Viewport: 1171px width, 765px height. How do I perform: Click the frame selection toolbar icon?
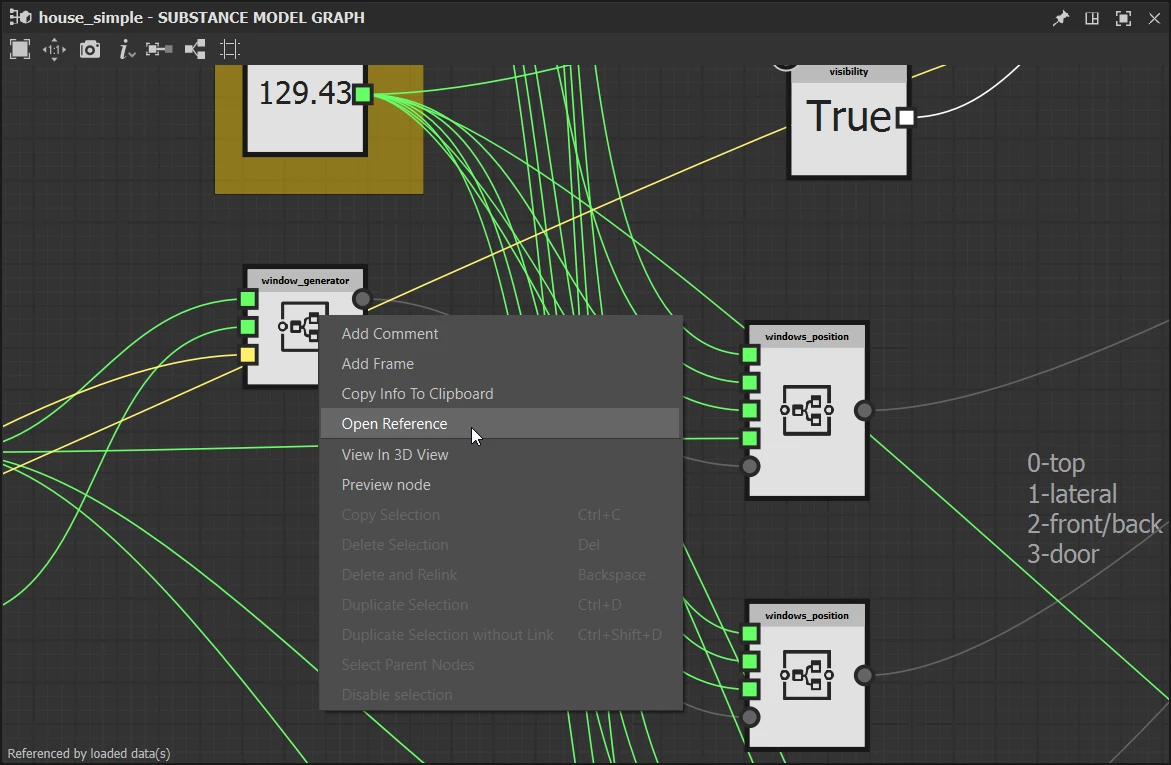[x=230, y=49]
